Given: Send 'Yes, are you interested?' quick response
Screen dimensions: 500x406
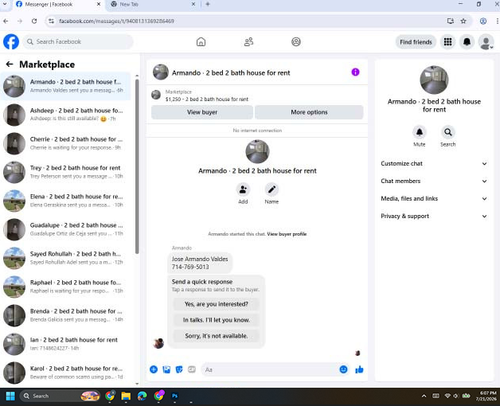Looking at the screenshot, I should 216,304.
